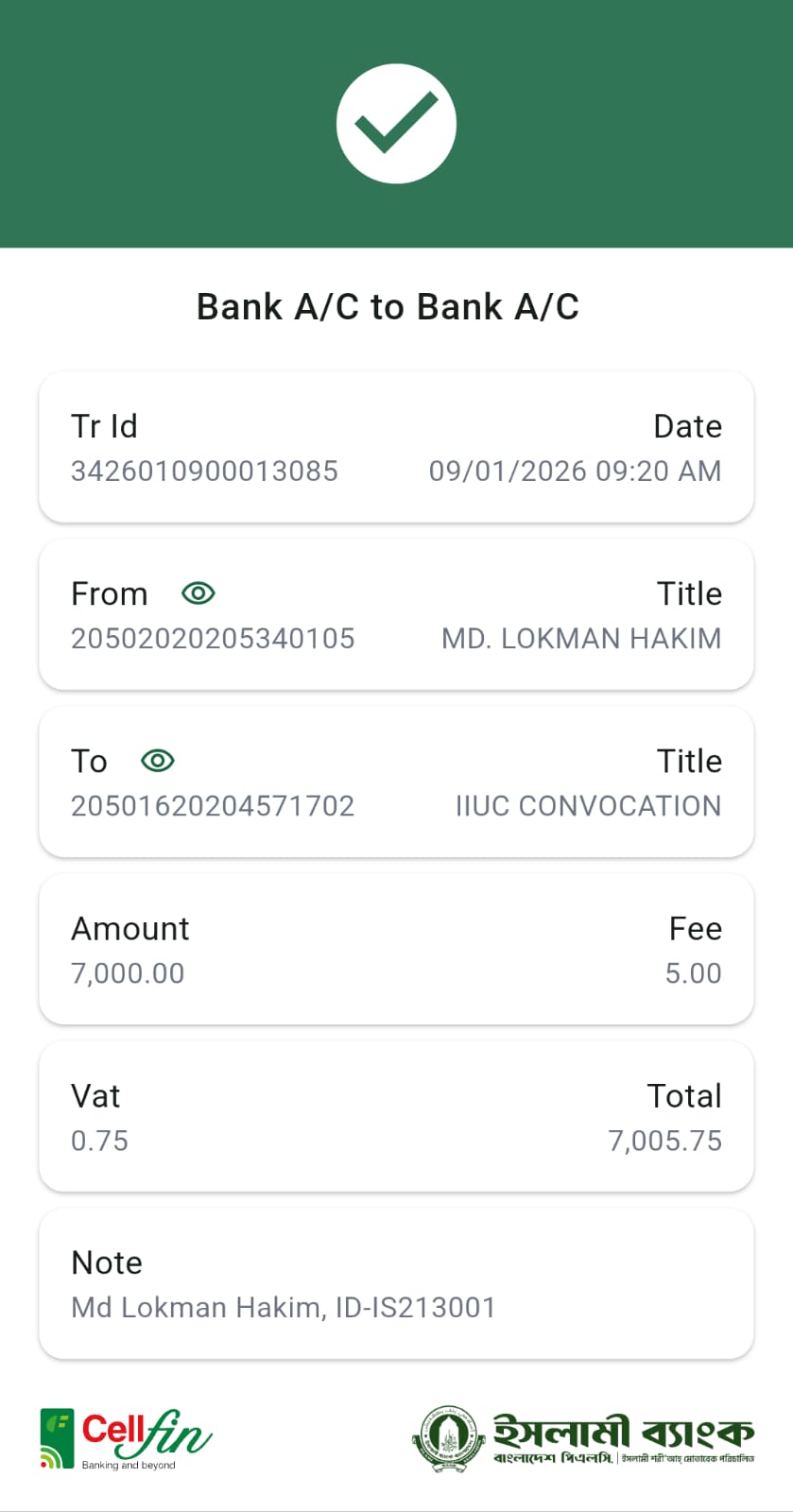This screenshot has width=793, height=1512.
Task: Tap the Amount label in the card
Action: (130, 929)
